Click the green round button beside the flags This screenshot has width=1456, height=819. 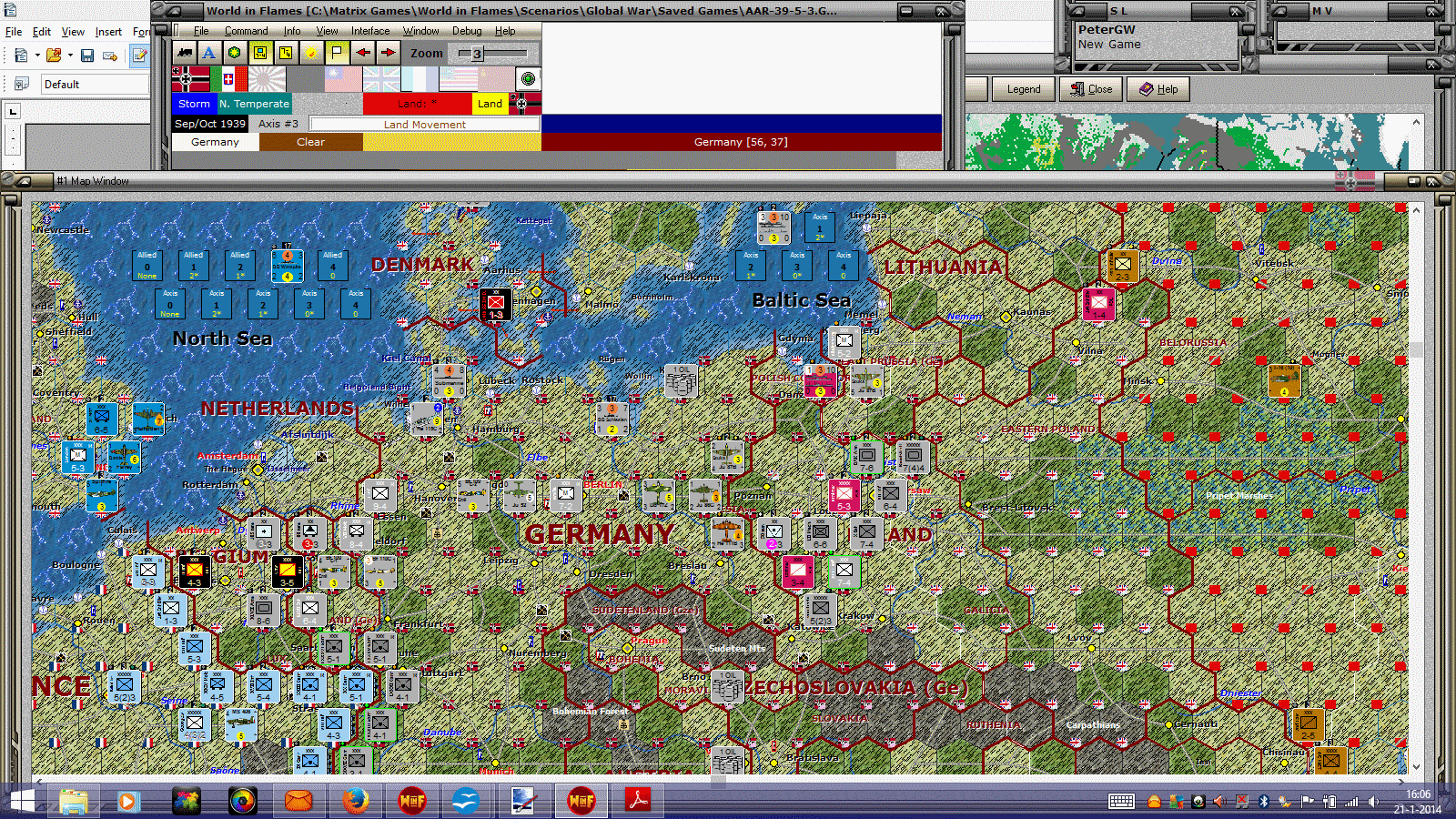[528, 79]
